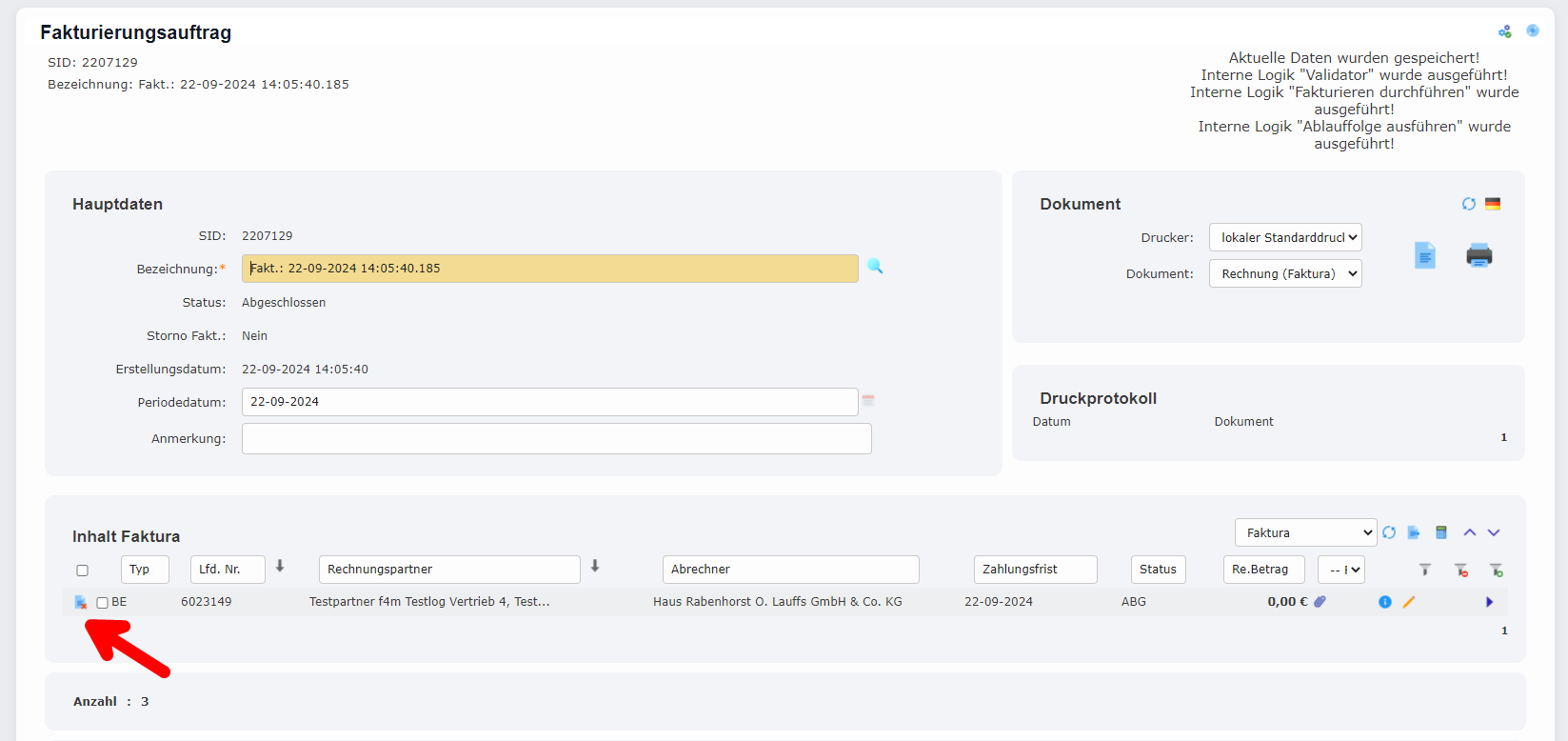Open the Drucker dropdown
The width and height of the screenshot is (1568, 741).
click(x=1284, y=237)
